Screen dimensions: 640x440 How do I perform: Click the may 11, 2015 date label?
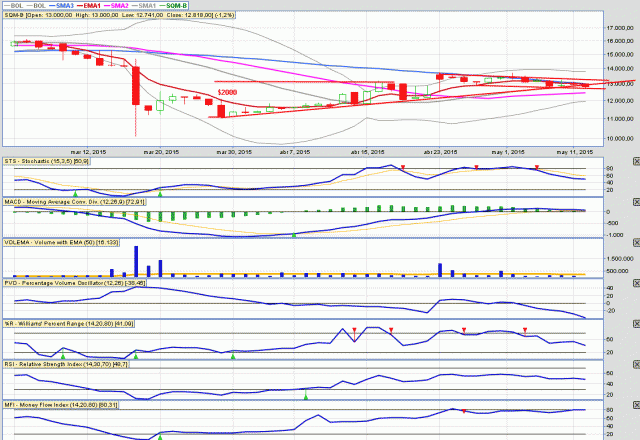[575, 152]
